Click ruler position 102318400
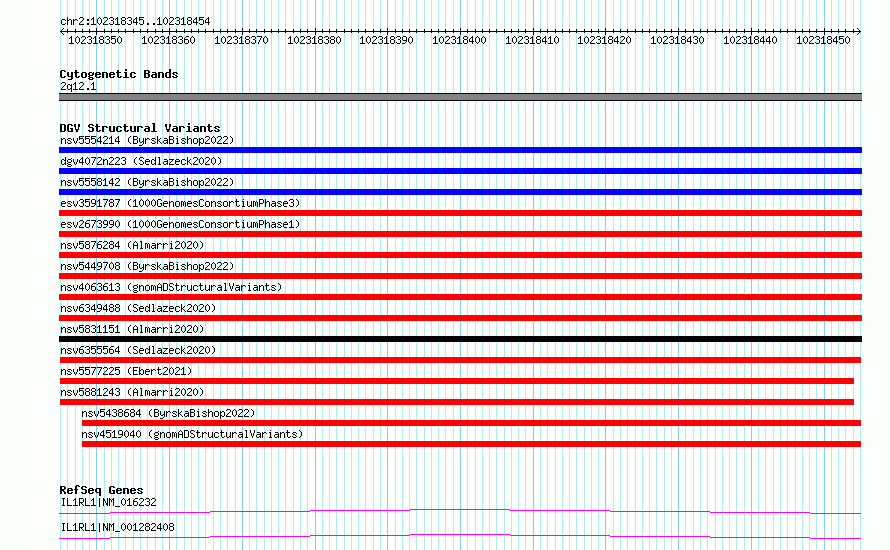Viewport: 890px width, 550px height. coord(459,40)
